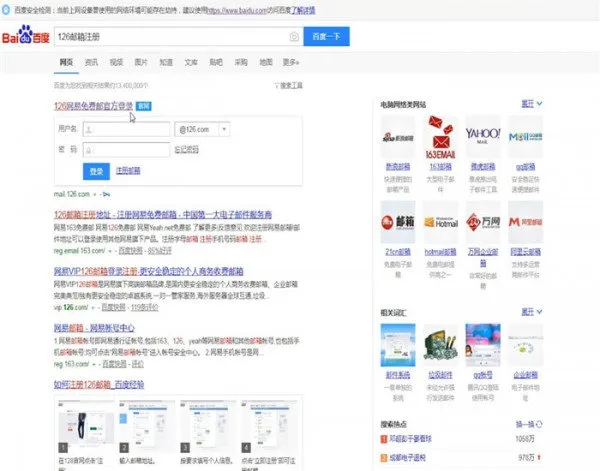The height and width of the screenshot is (471, 600).
Task: Open 百度快照 under vip.126.com
Action: 114,307
